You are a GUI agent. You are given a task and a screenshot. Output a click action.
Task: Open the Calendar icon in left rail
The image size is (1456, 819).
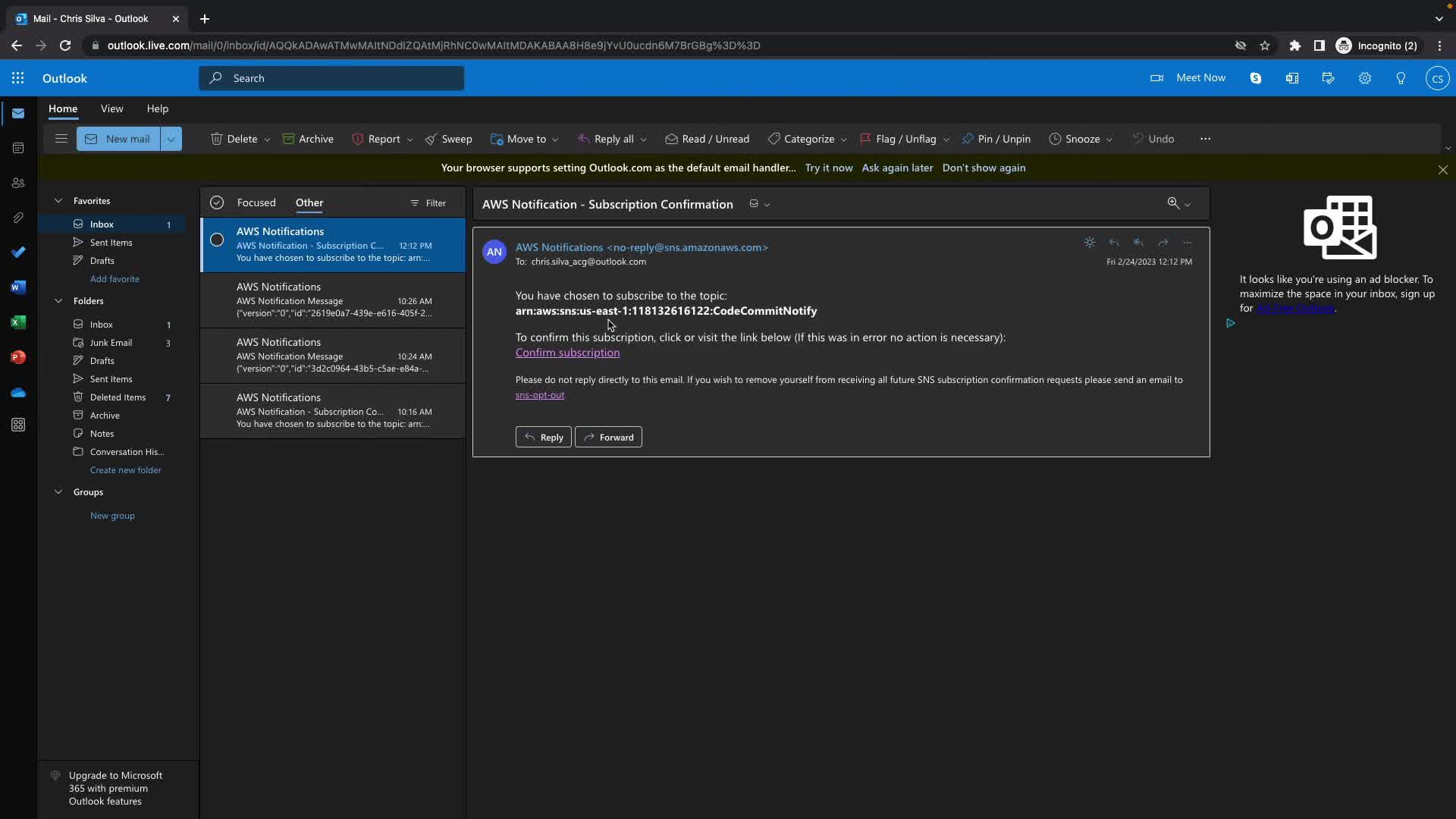tap(18, 148)
